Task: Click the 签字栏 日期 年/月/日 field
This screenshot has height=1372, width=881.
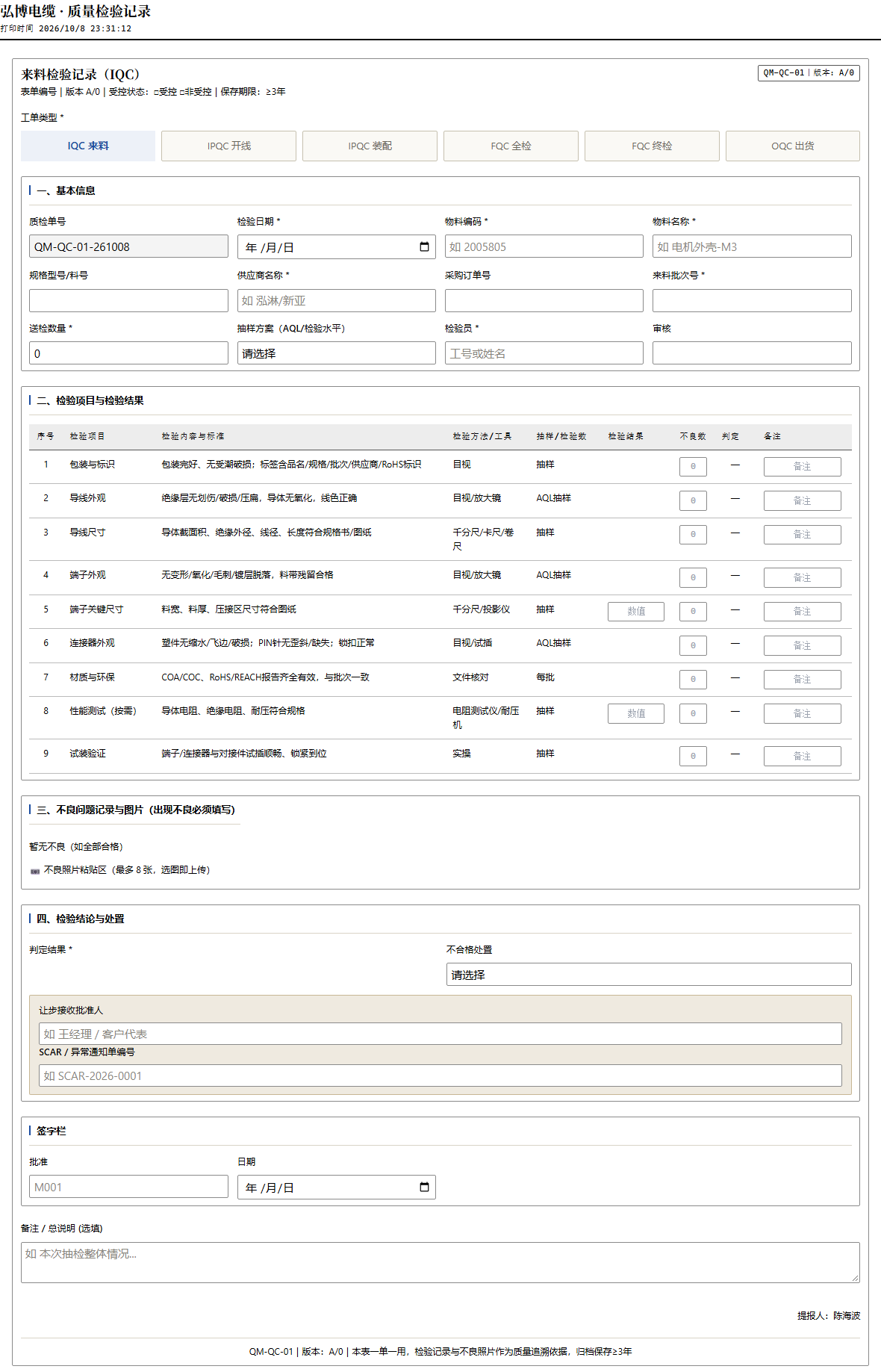Action: point(337,1188)
